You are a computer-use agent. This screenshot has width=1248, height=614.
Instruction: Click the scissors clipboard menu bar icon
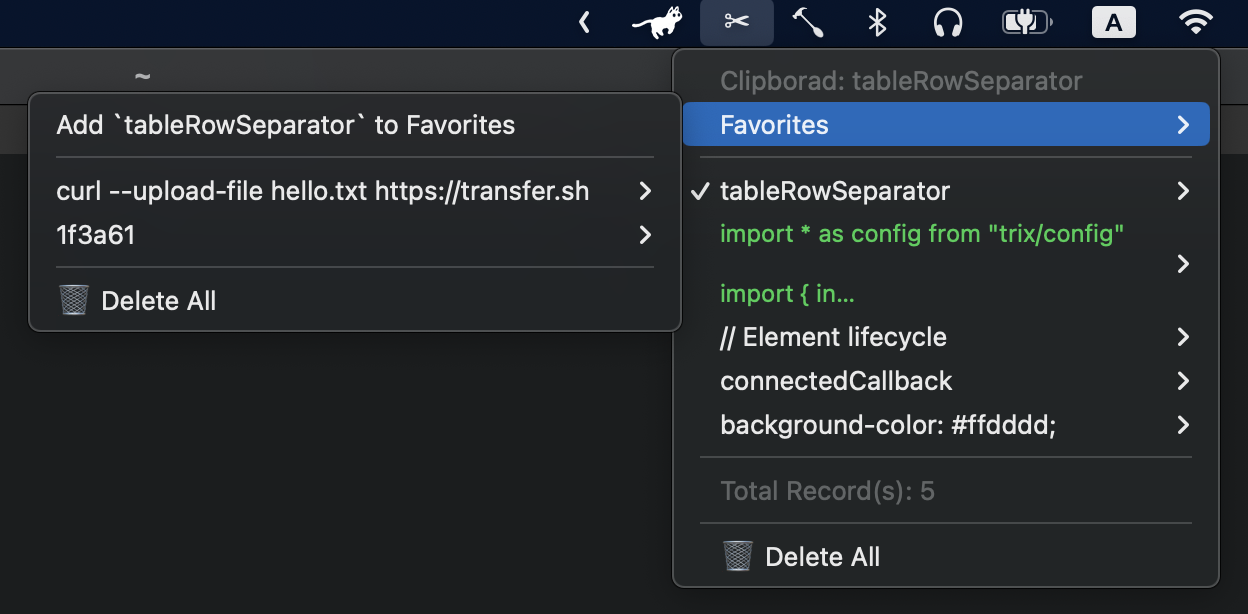[737, 22]
